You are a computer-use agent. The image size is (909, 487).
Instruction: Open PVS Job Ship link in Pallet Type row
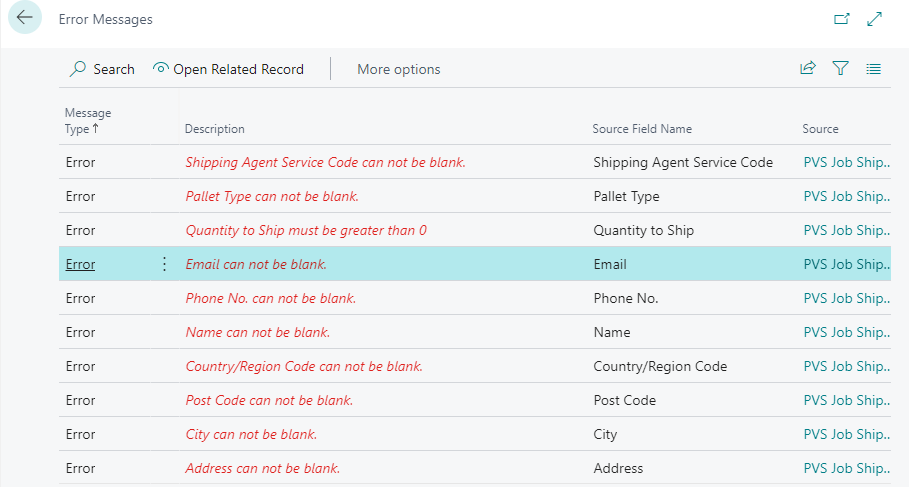846,197
